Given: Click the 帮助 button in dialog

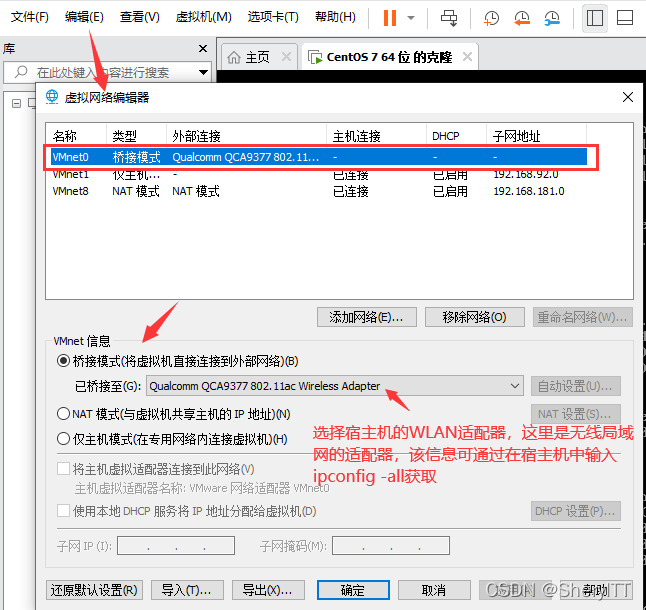Looking at the screenshot, I should [596, 590].
